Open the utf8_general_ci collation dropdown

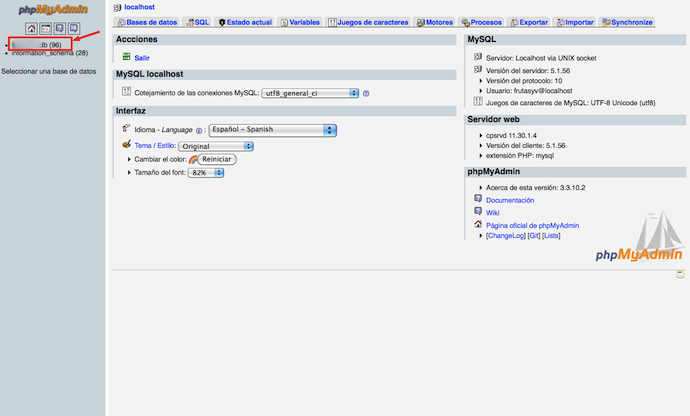[310, 93]
